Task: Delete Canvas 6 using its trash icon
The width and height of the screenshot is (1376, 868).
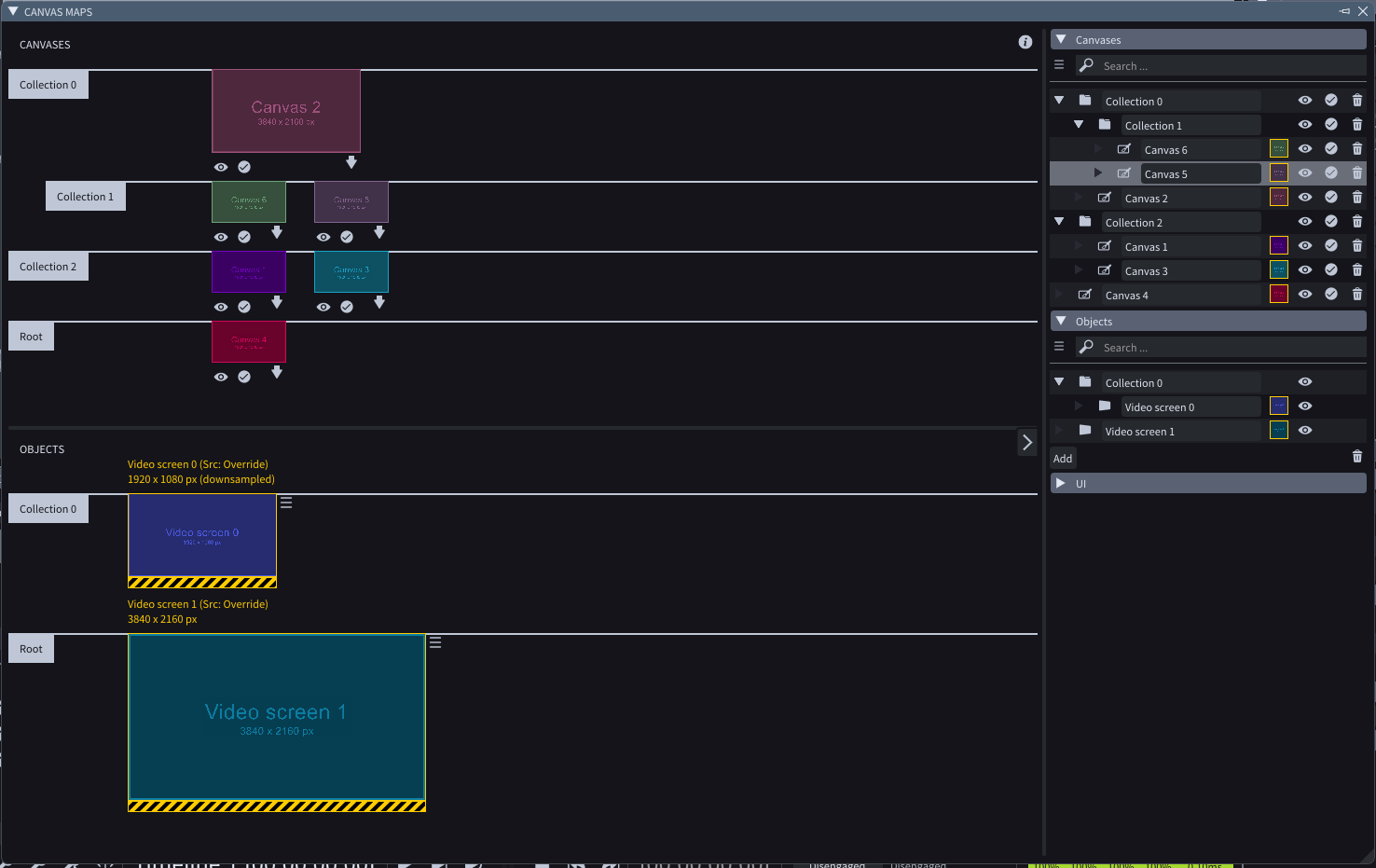Action: pyautogui.click(x=1356, y=149)
